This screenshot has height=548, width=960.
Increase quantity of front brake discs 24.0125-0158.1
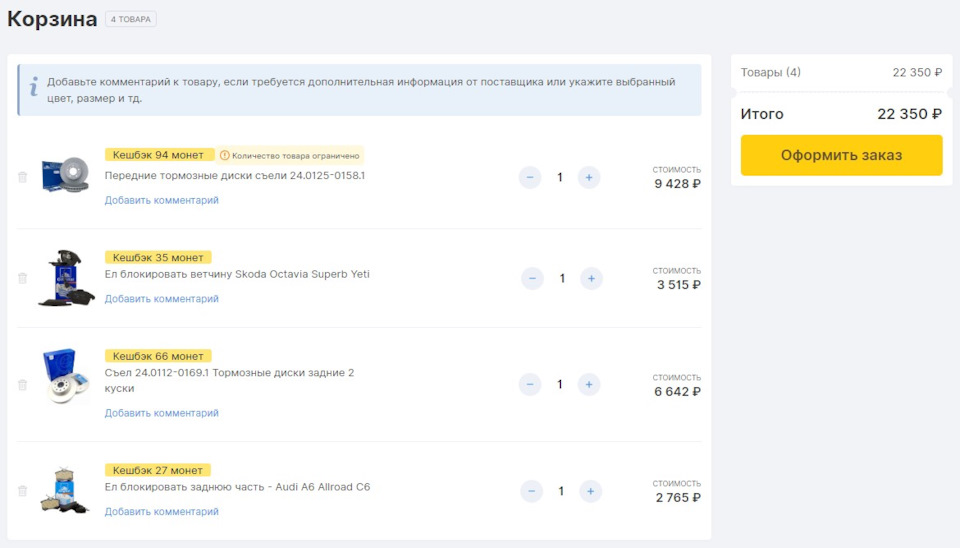click(589, 178)
